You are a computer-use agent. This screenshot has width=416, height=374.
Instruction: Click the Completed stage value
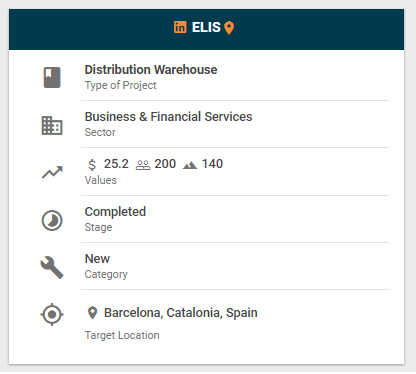point(115,212)
